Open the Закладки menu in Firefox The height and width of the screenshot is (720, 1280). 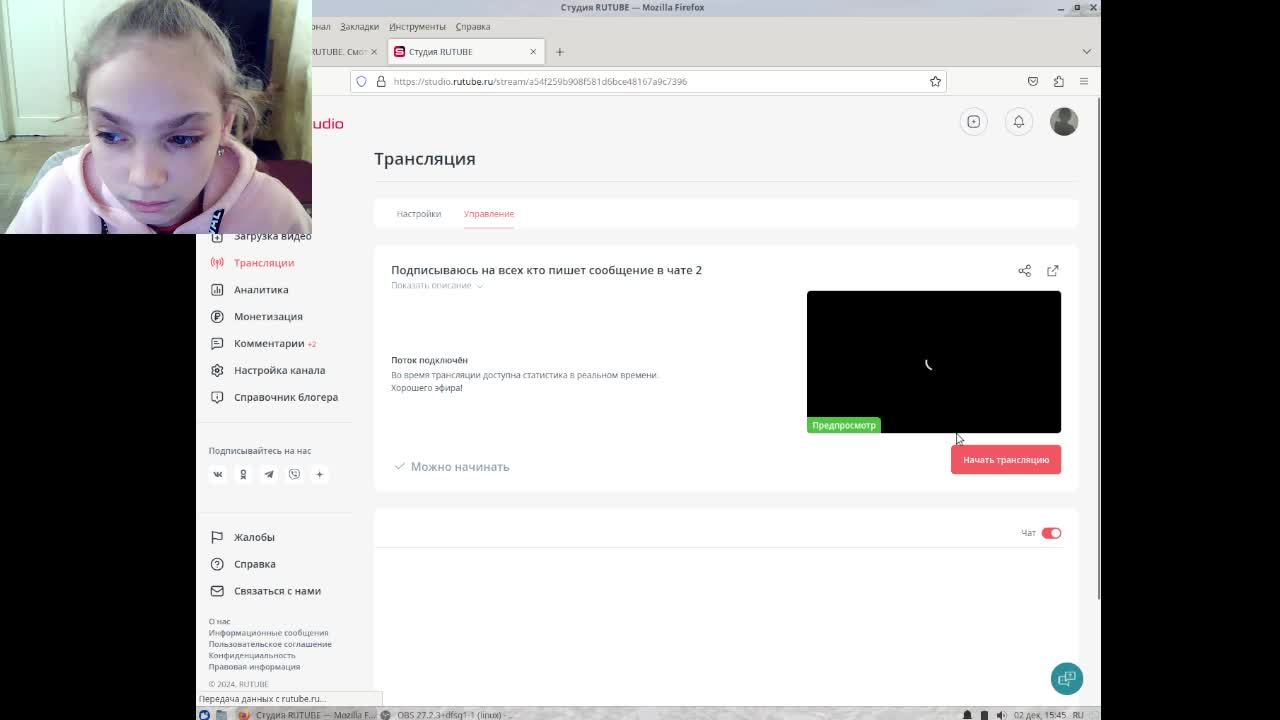click(x=359, y=27)
